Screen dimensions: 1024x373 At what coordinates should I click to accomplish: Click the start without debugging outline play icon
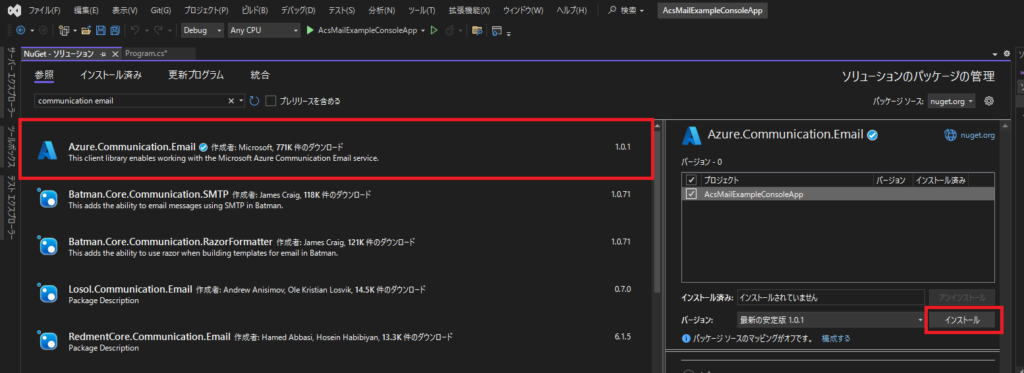(x=434, y=31)
